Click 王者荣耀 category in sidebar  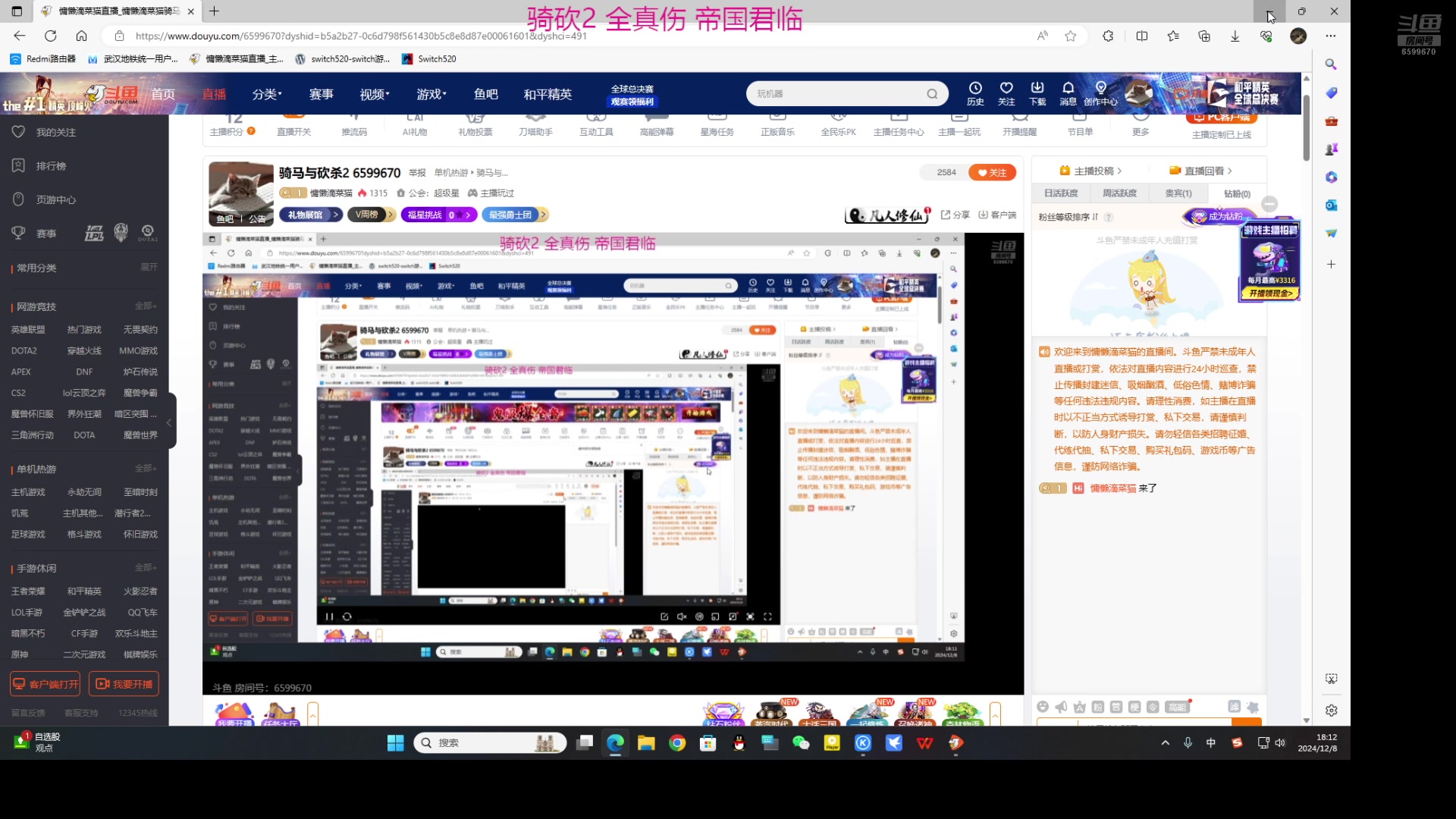tap(28, 591)
